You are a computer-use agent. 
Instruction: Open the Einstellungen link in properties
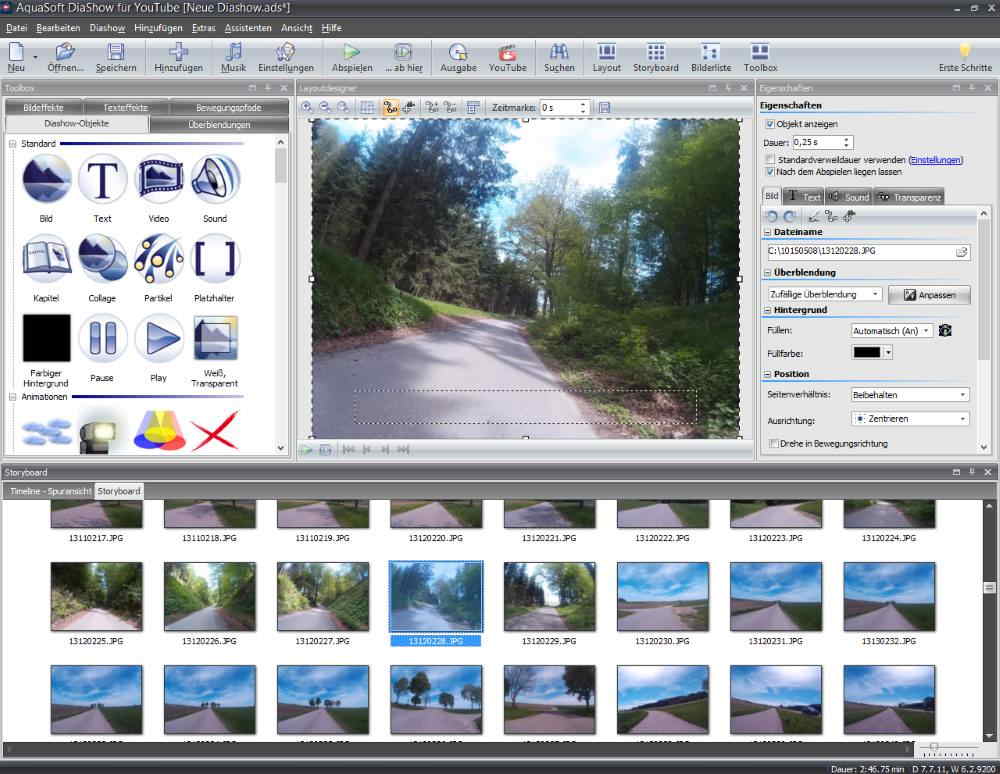point(935,159)
